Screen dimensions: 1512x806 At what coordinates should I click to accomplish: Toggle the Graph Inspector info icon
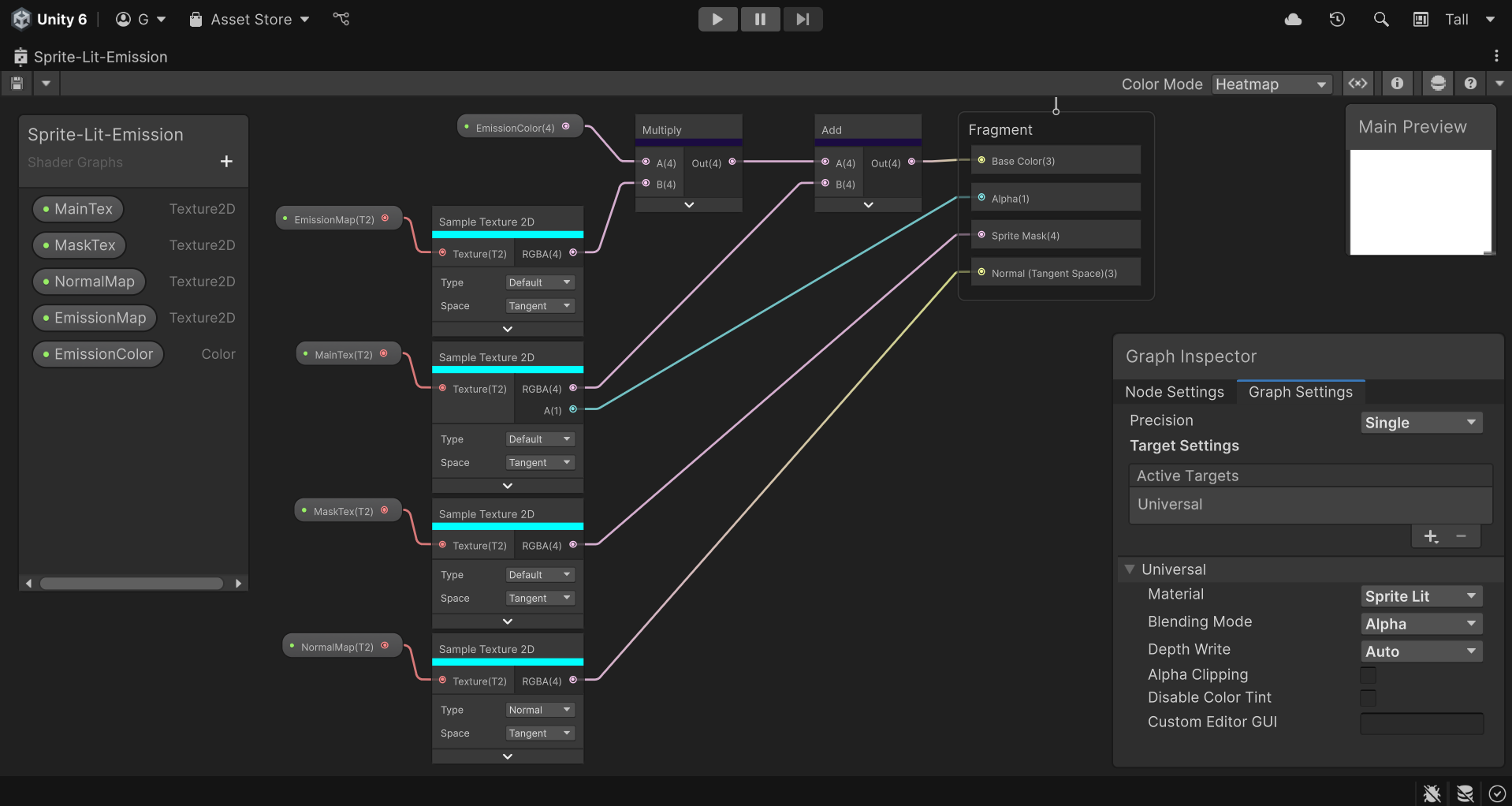(1397, 84)
